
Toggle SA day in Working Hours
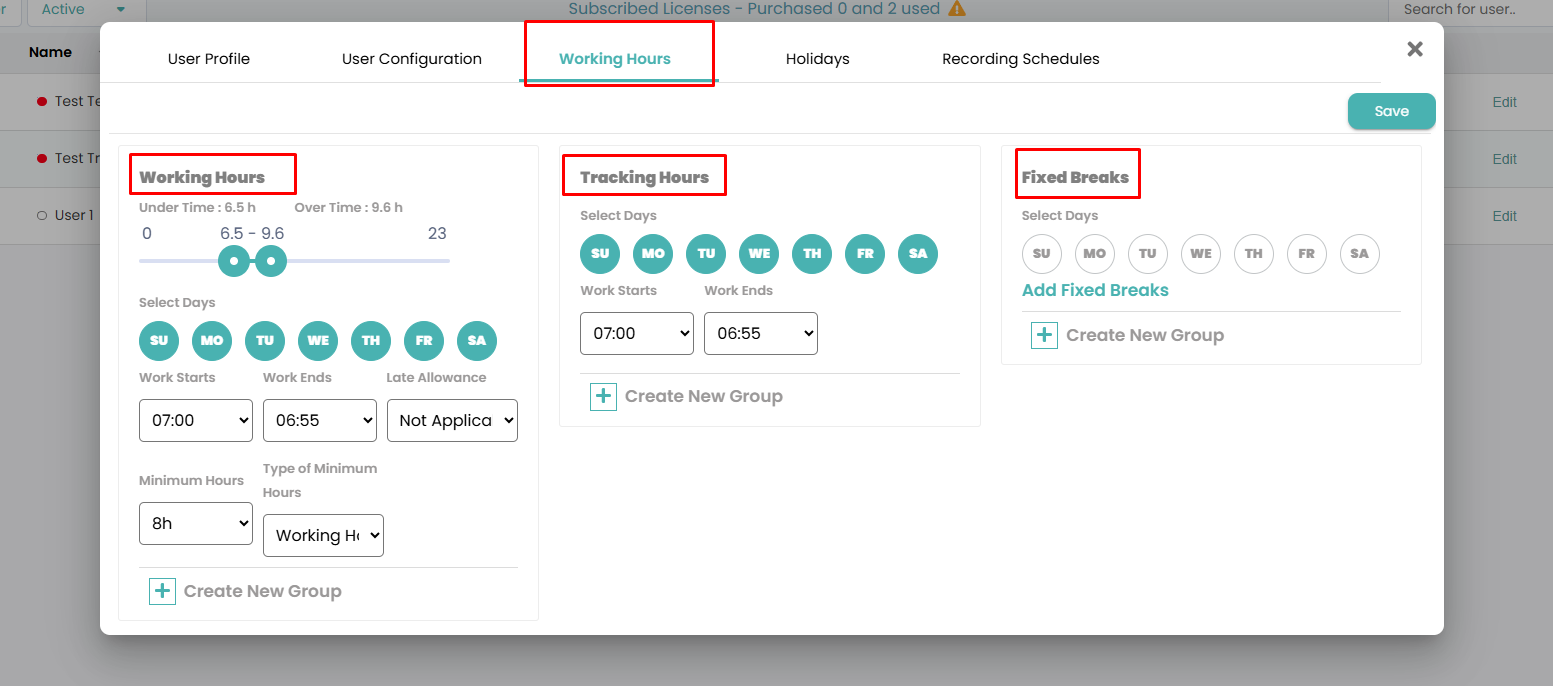tap(477, 341)
